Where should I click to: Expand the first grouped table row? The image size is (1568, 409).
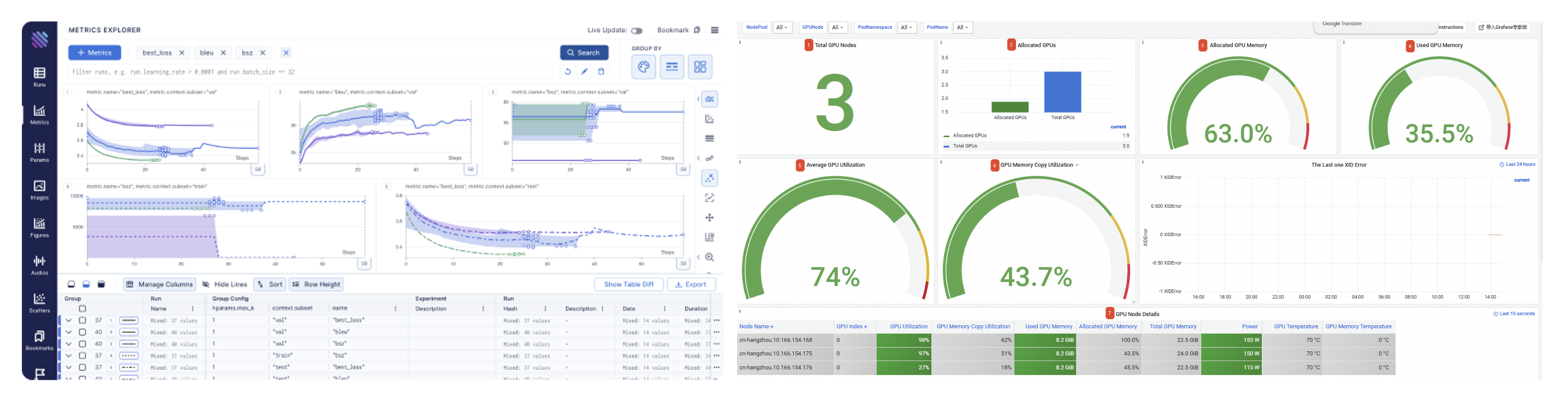69,320
